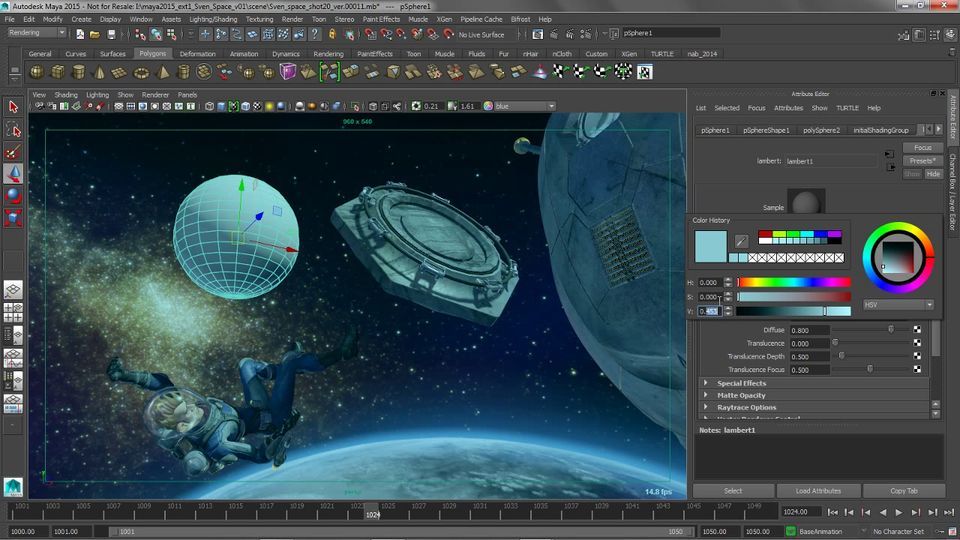The height and width of the screenshot is (540, 960).
Task: Click the Select button
Action: click(733, 491)
